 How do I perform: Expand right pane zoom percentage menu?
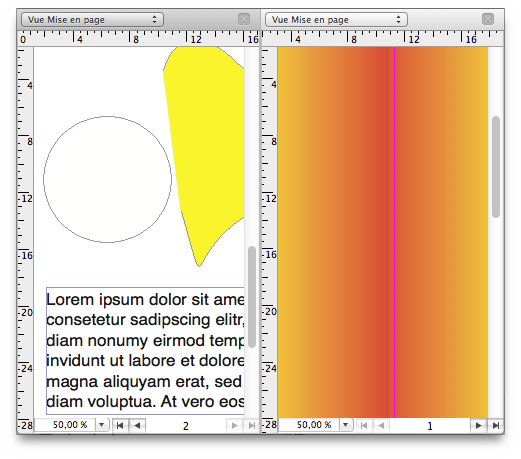point(346,425)
